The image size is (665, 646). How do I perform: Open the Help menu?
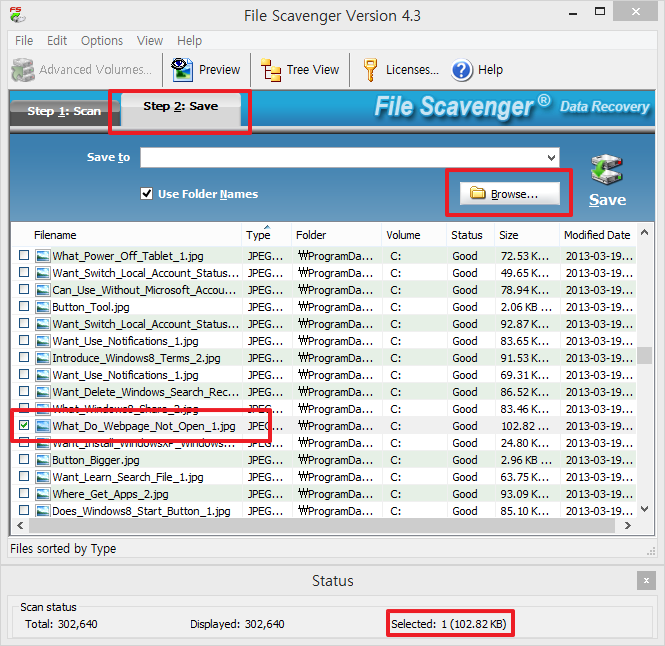pyautogui.click(x=189, y=41)
